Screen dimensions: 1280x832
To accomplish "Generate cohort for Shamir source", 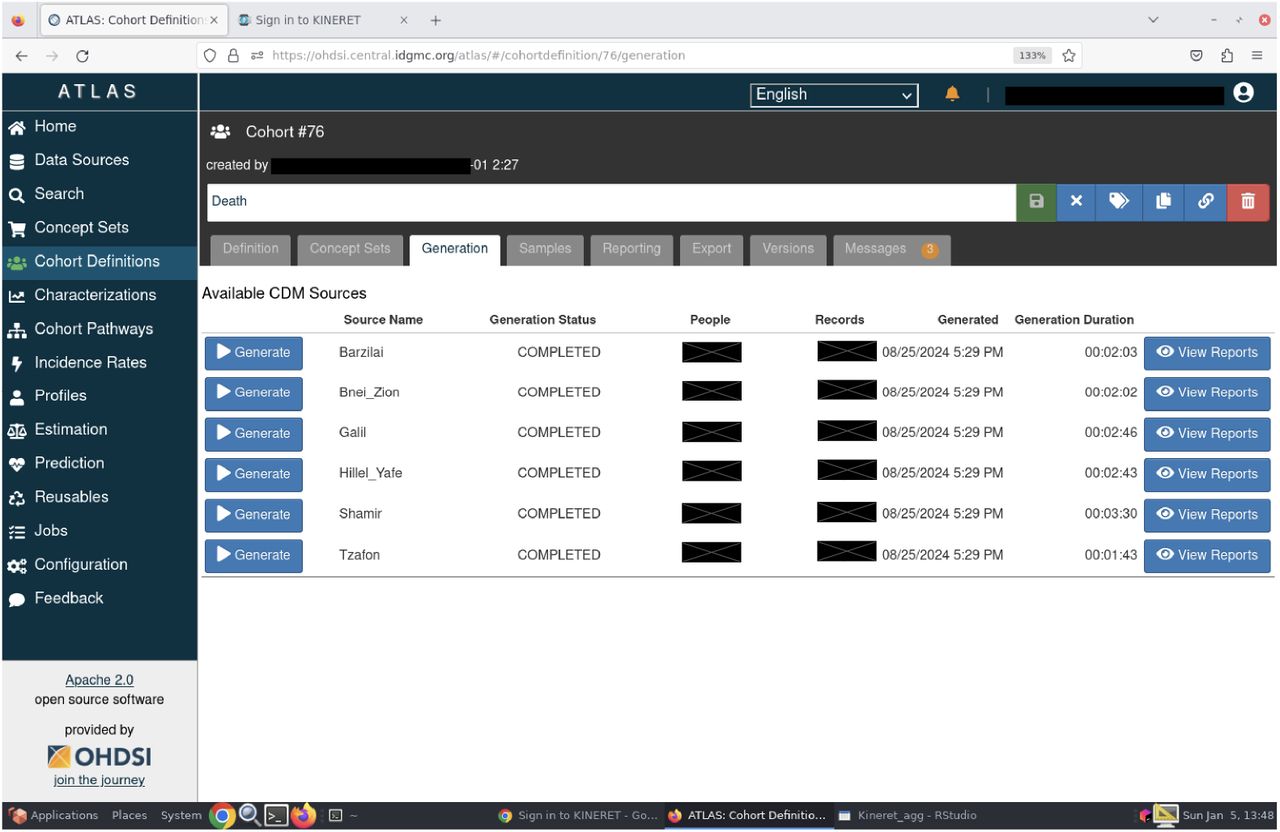I will coord(254,515).
